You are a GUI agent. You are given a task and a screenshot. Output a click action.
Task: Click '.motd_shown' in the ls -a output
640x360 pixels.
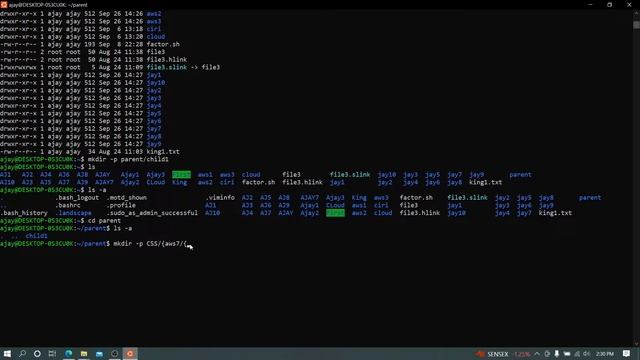pyautogui.click(x=127, y=198)
